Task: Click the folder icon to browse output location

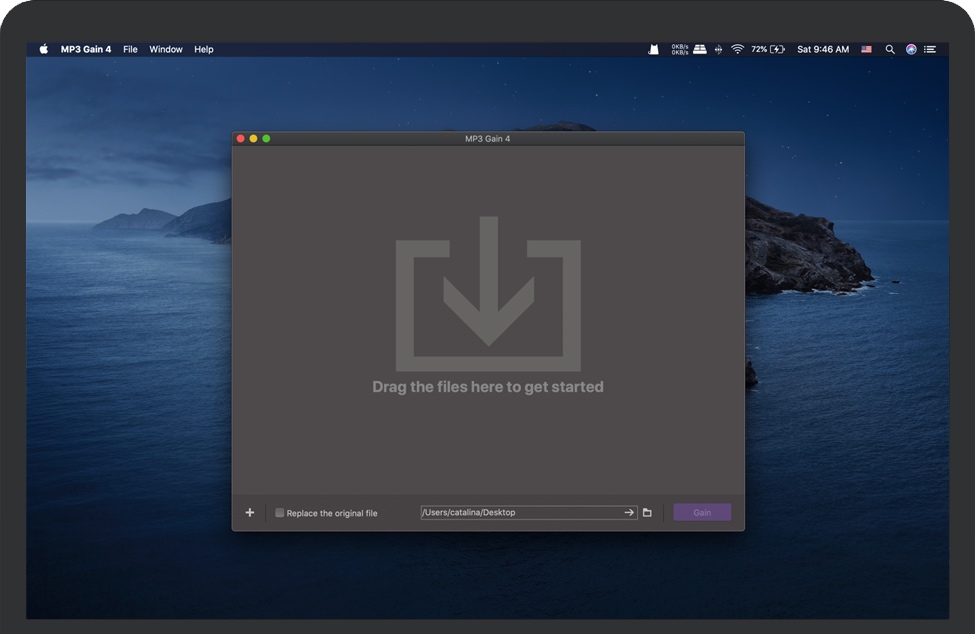Action: point(647,513)
